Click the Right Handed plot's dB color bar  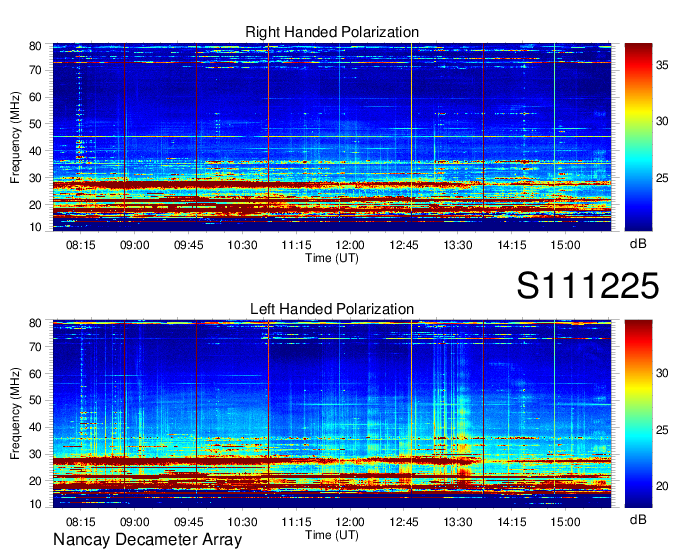pyautogui.click(x=638, y=137)
